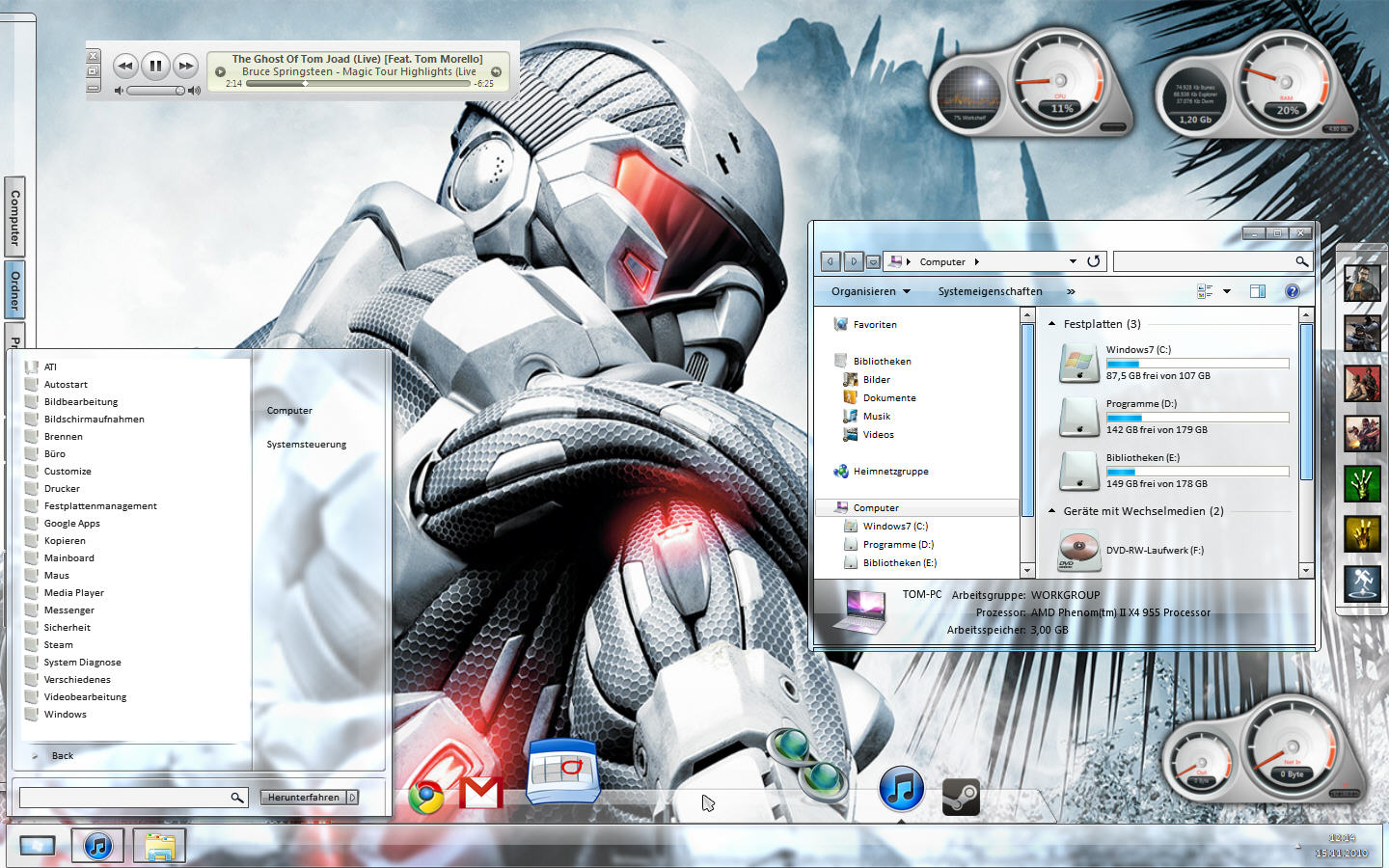
Task: Click the mute speaker icon in mini player
Action: 119,91
